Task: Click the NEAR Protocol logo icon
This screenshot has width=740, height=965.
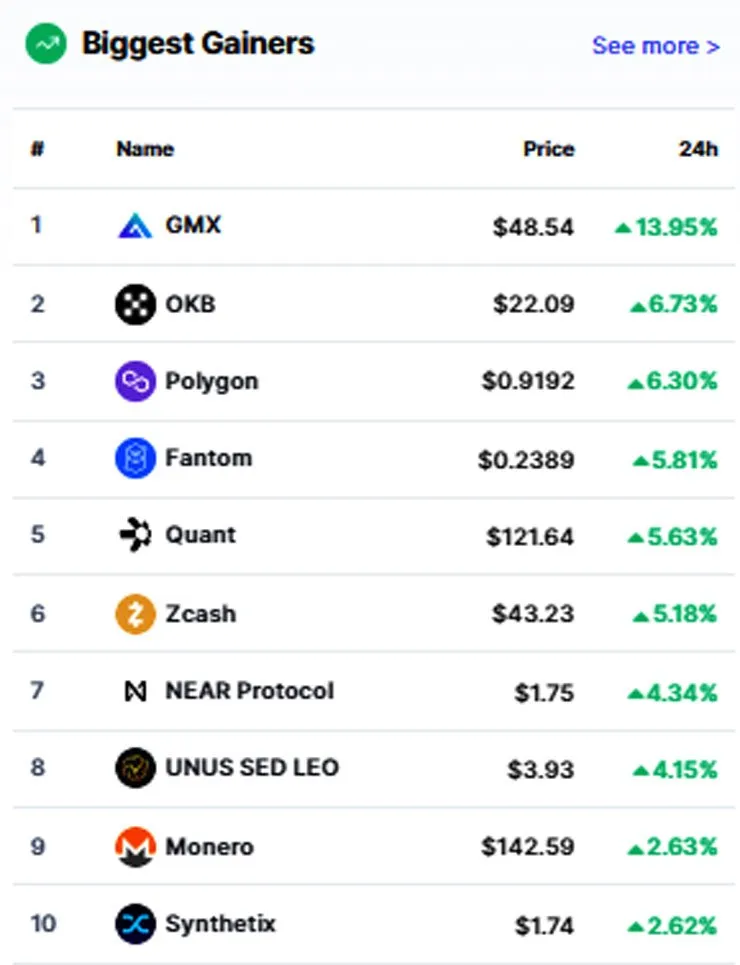Action: pos(135,691)
